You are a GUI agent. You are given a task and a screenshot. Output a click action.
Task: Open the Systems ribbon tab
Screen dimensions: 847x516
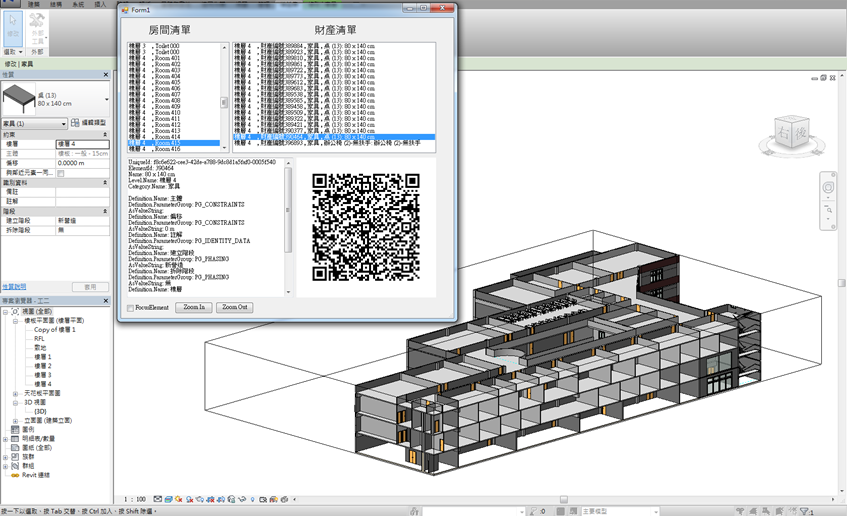[79, 5]
